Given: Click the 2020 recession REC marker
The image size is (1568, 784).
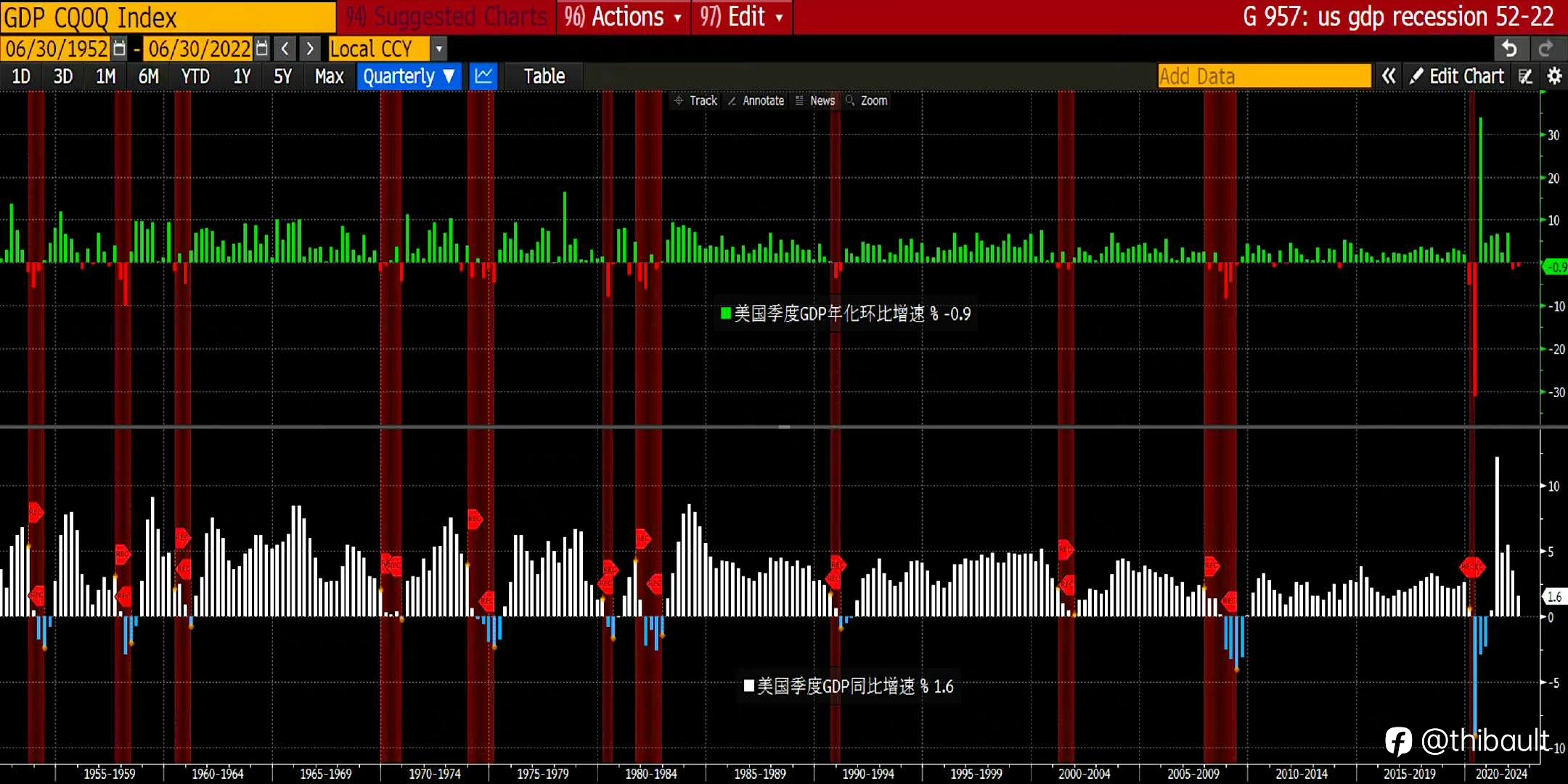Looking at the screenshot, I should [1472, 567].
